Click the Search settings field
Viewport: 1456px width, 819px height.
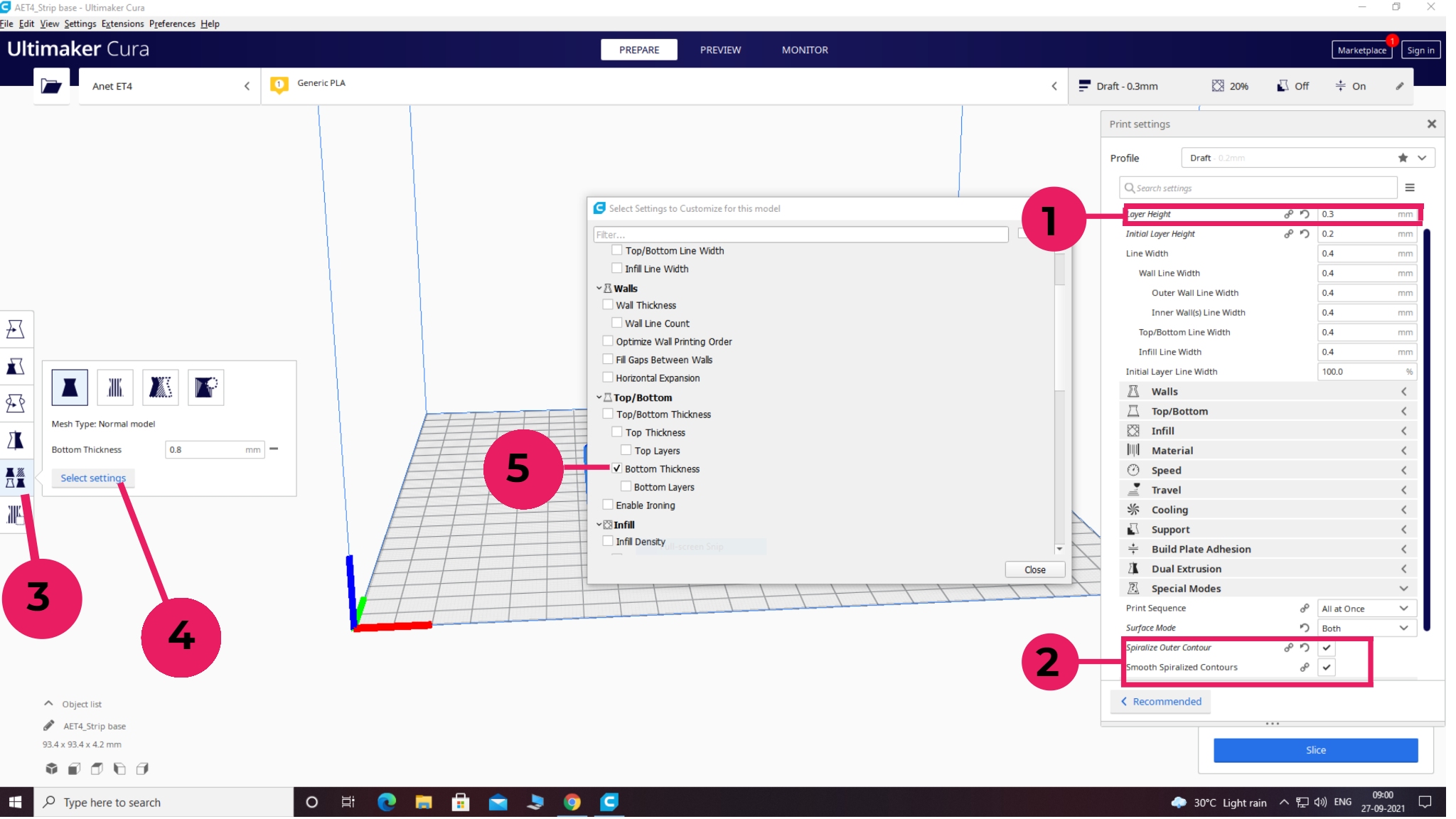click(1258, 188)
